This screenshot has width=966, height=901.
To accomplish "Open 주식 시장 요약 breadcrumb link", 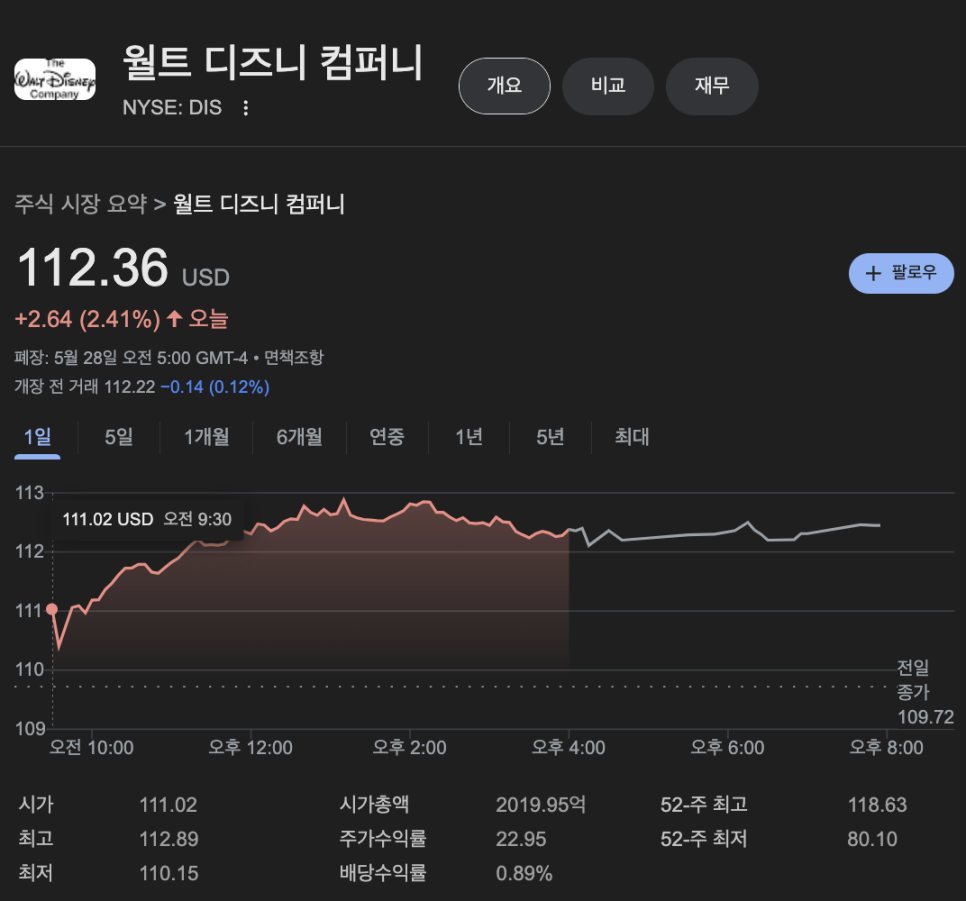I will pyautogui.click(x=81, y=204).
